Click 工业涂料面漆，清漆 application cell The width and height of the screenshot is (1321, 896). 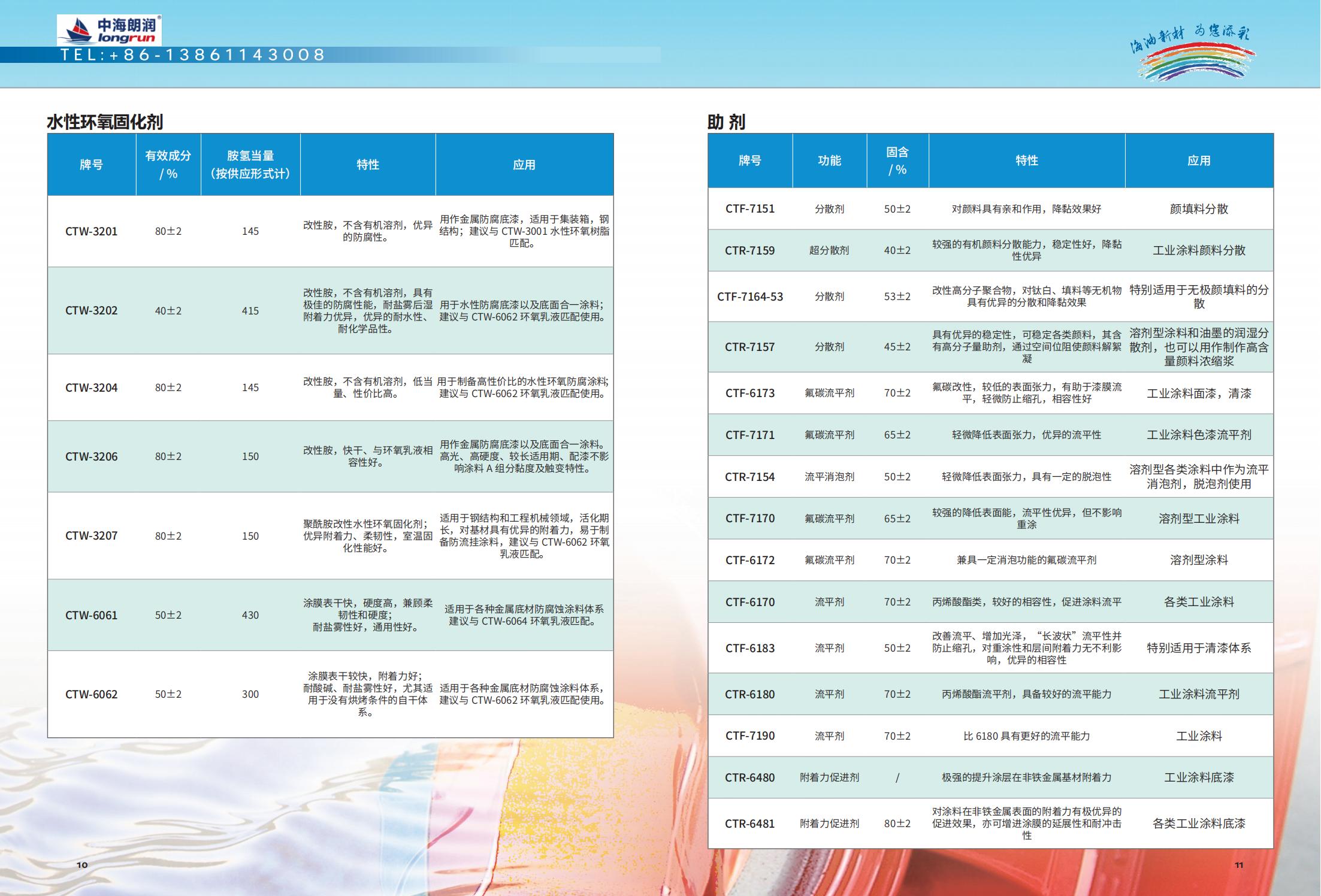(x=1199, y=393)
